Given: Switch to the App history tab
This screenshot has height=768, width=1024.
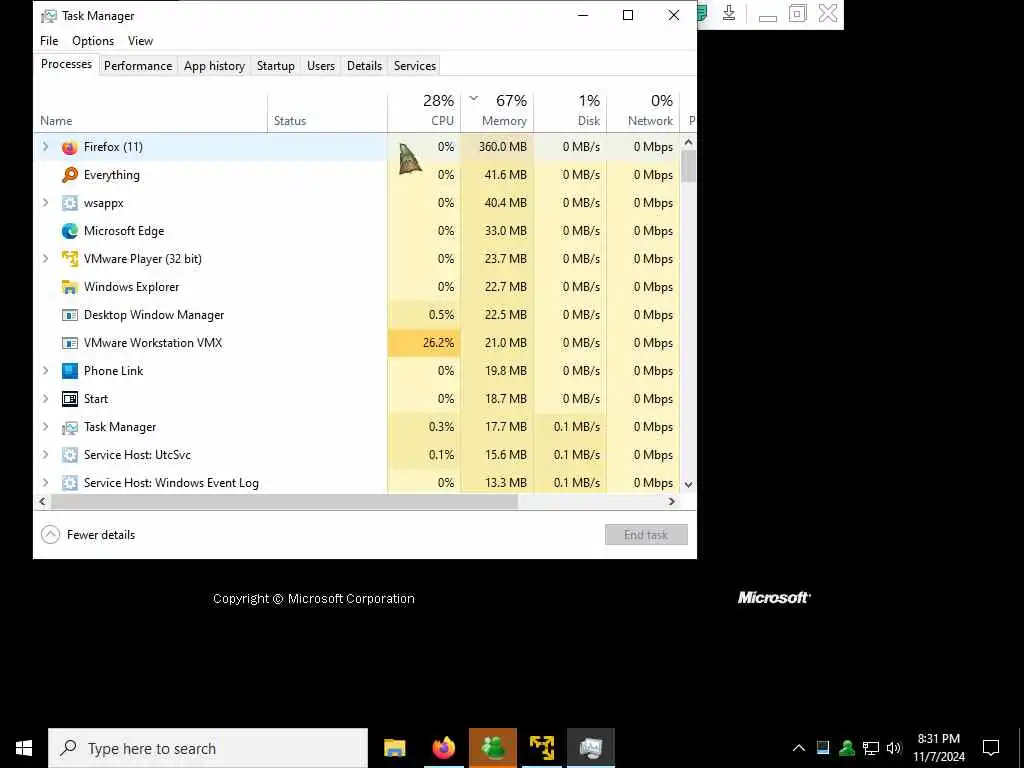Looking at the screenshot, I should [214, 66].
